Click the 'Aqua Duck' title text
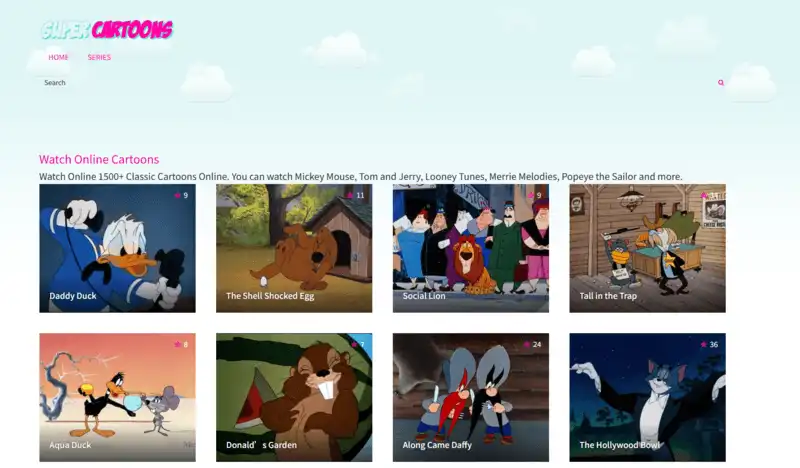 click(70, 445)
